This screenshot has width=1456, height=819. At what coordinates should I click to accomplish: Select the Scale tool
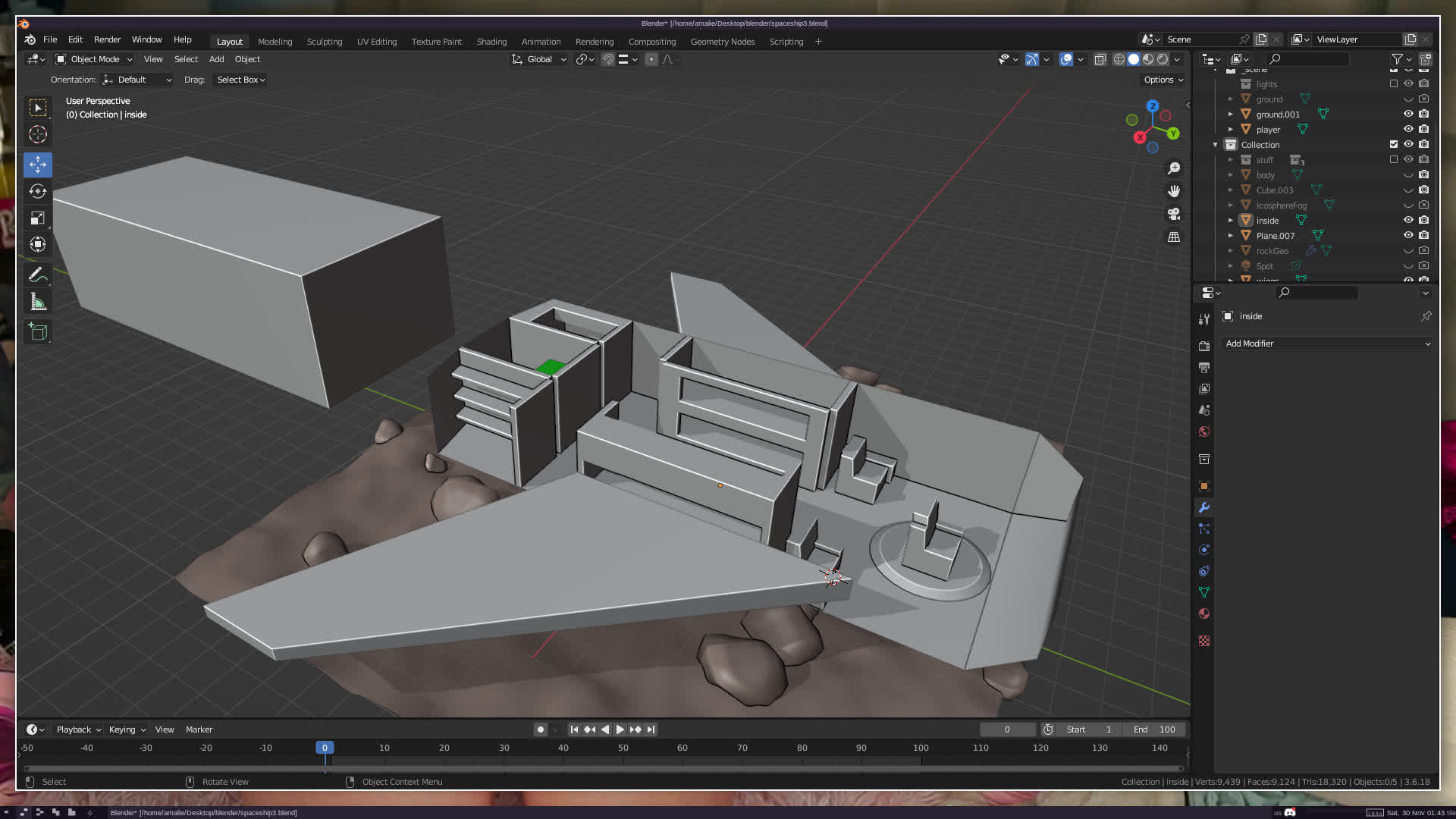pyautogui.click(x=38, y=218)
